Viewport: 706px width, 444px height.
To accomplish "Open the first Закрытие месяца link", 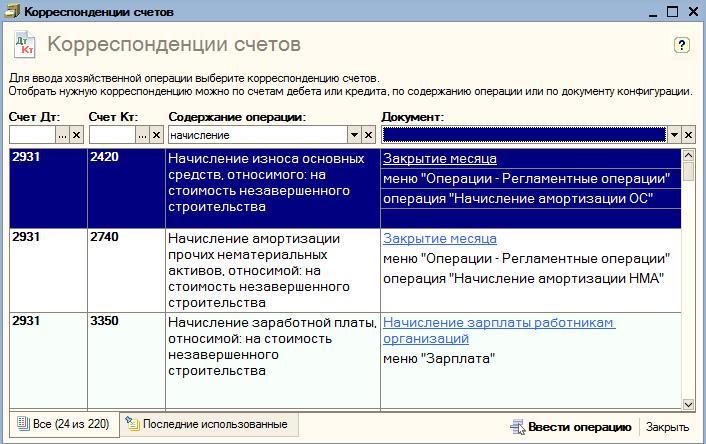I will (x=440, y=159).
